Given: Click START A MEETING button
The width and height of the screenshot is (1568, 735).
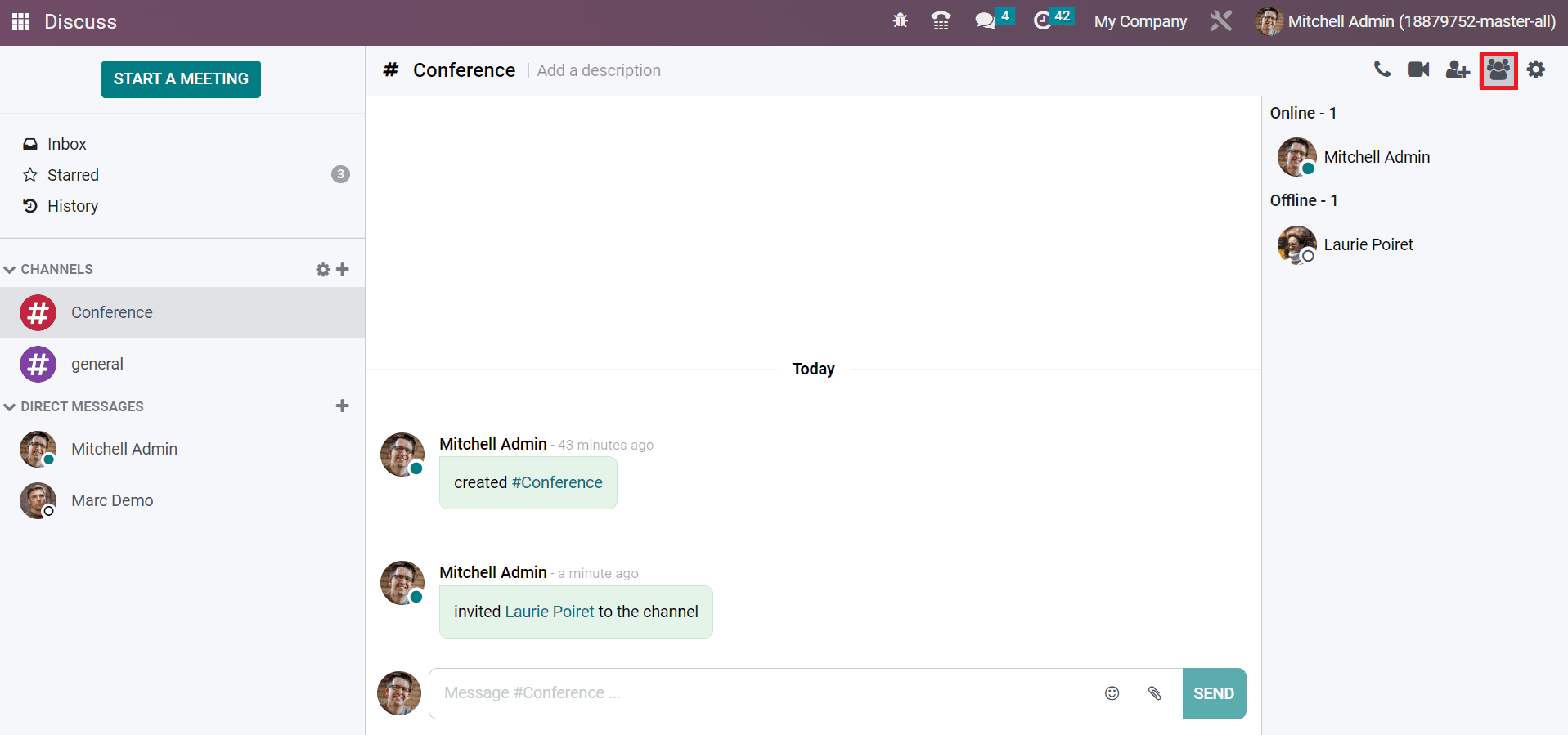Looking at the screenshot, I should click(x=181, y=79).
